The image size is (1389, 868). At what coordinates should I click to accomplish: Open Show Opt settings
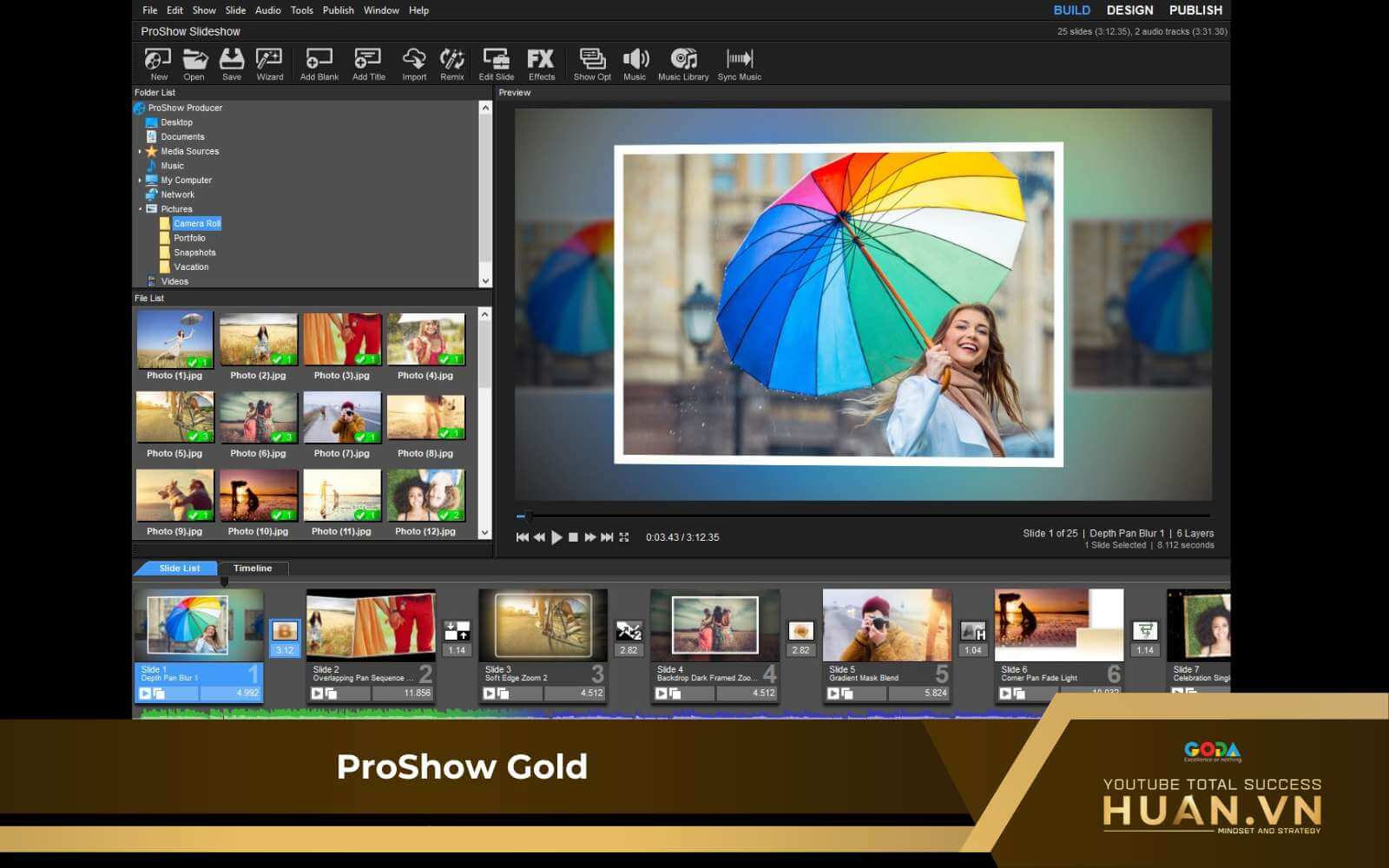coord(592,63)
